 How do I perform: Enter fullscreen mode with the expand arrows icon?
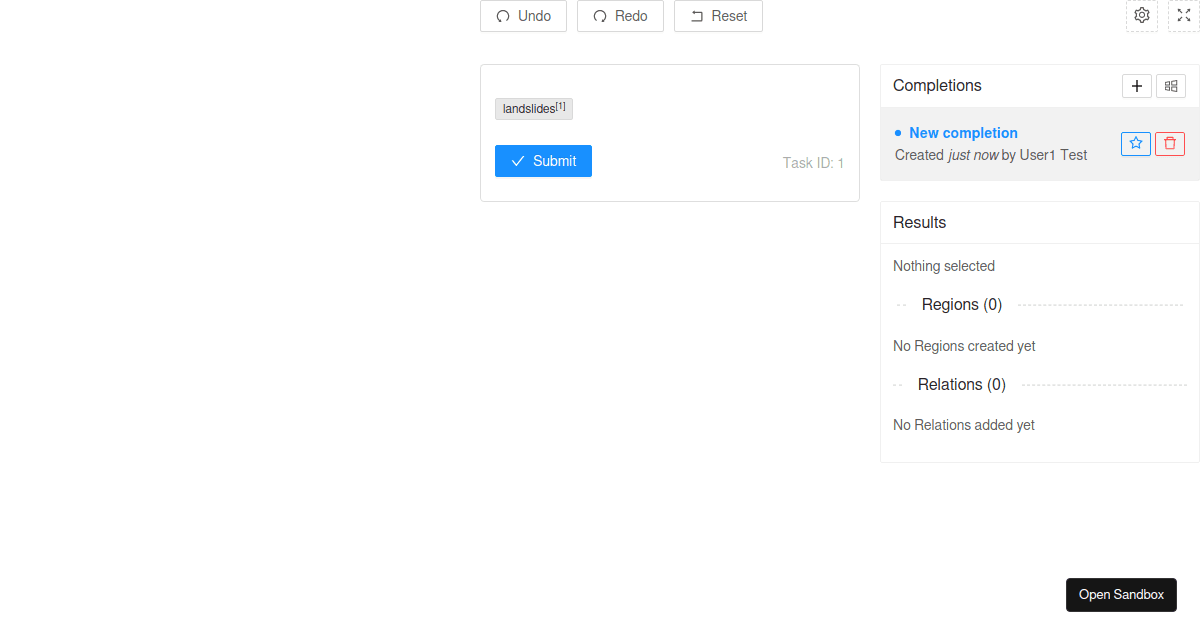click(x=1184, y=15)
